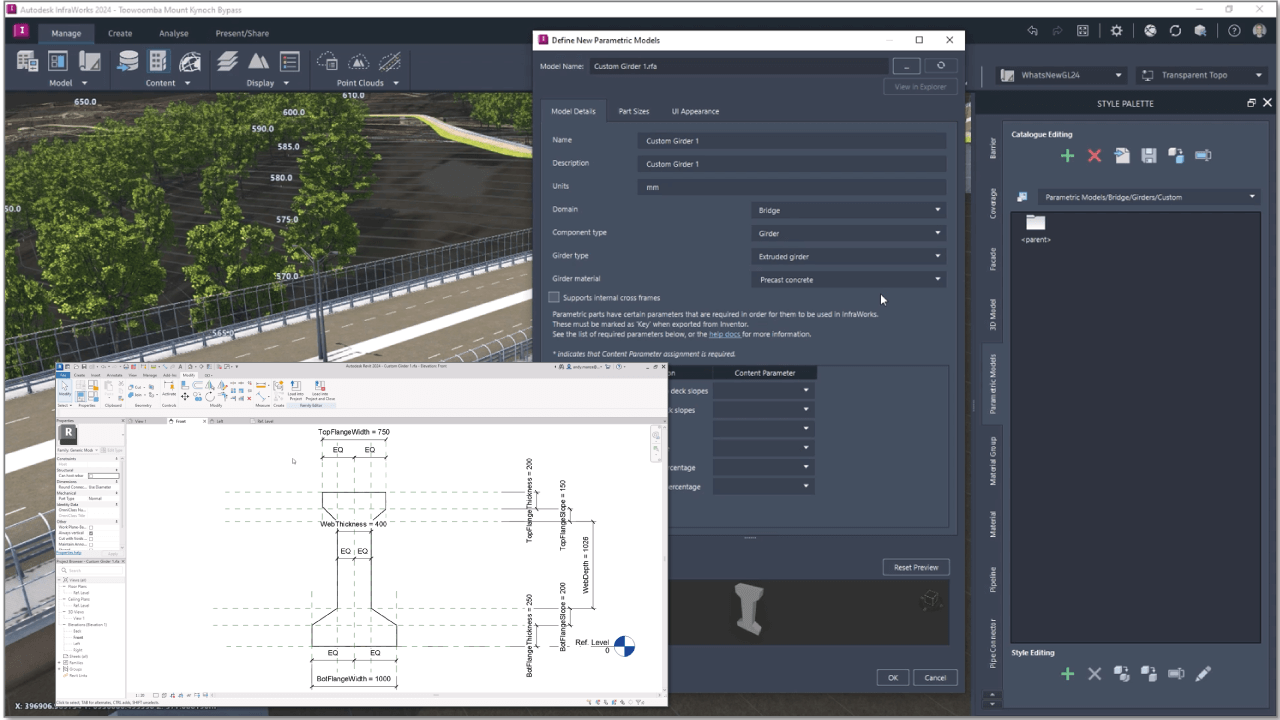Open Surface Layers icon in Display group

pyautogui.click(x=227, y=61)
